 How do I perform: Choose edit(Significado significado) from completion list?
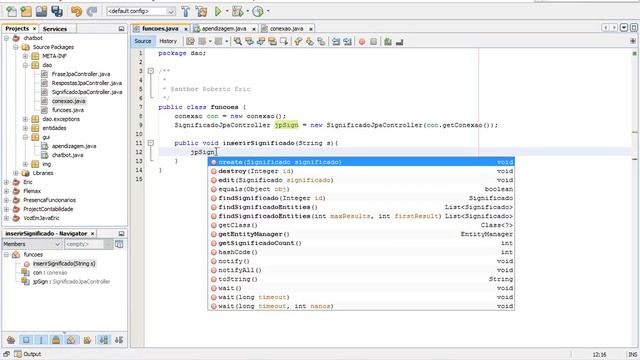pyautogui.click(x=361, y=180)
